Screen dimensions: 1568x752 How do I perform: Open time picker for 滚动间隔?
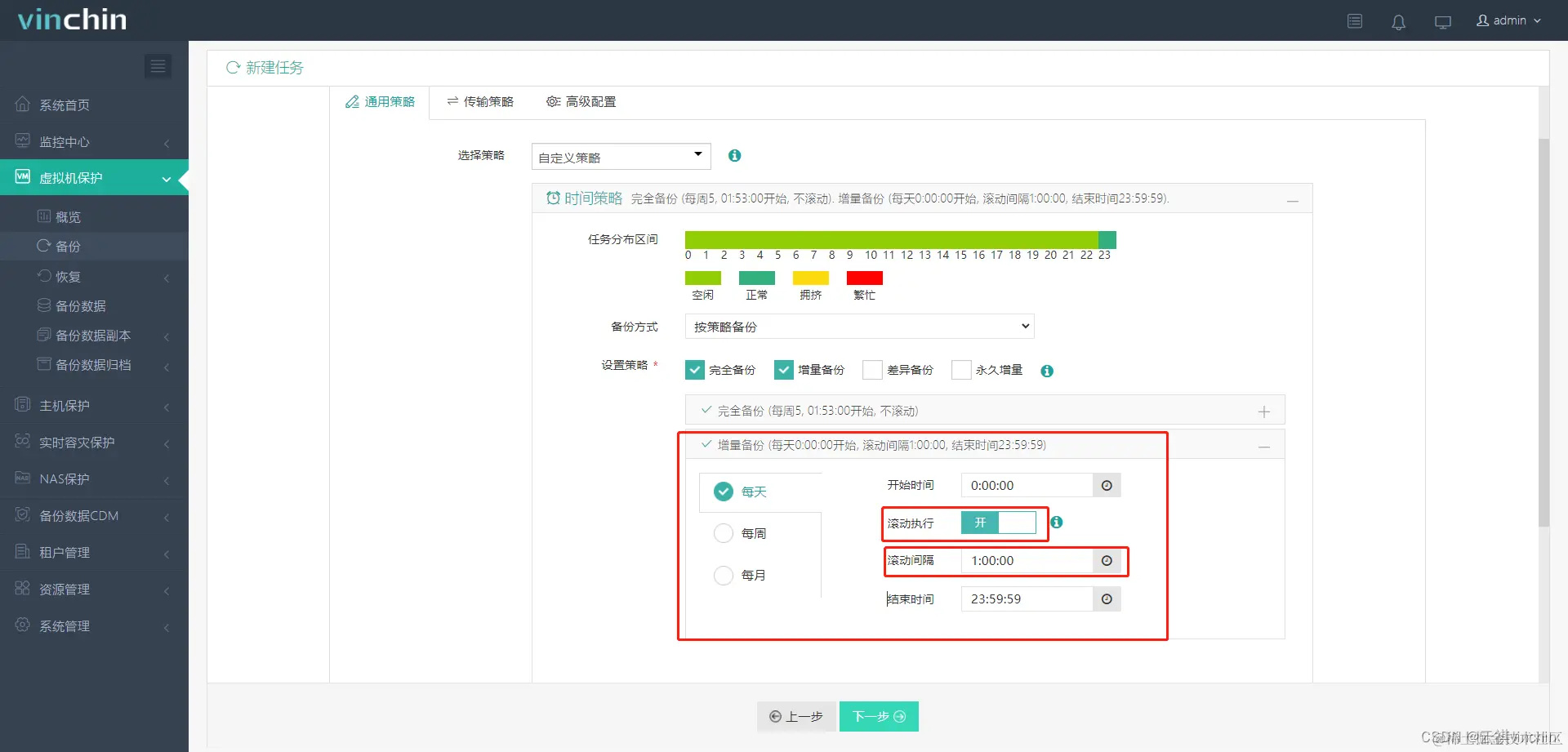click(1107, 560)
